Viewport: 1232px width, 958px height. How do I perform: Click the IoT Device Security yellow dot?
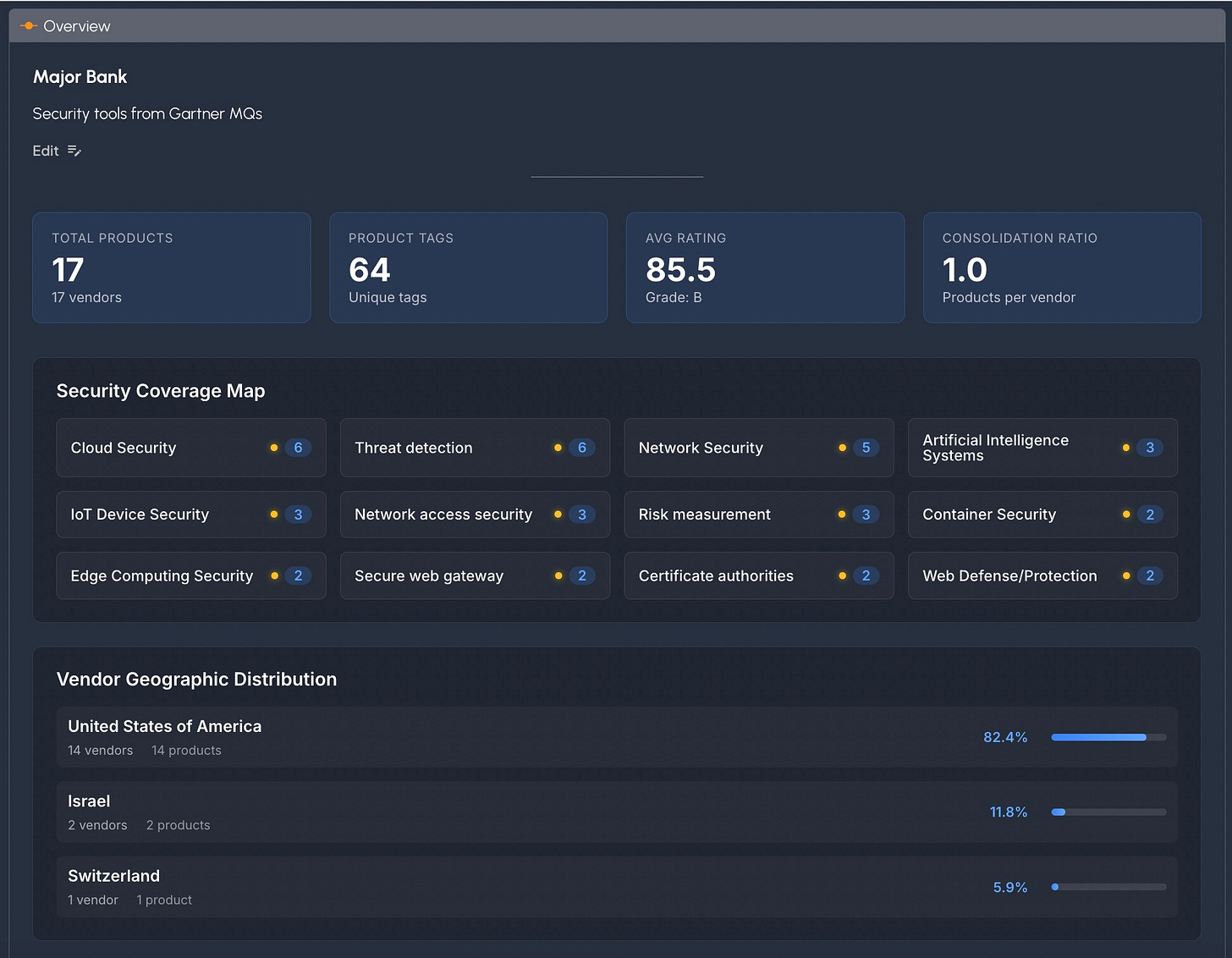point(274,515)
